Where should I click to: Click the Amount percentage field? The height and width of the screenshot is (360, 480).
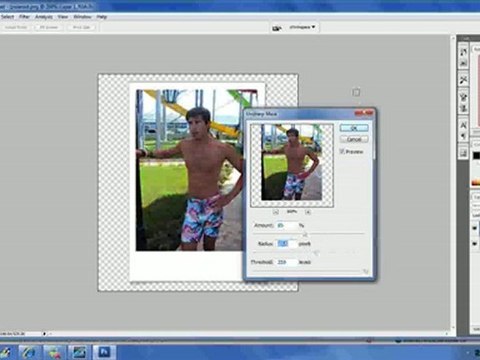pos(286,226)
